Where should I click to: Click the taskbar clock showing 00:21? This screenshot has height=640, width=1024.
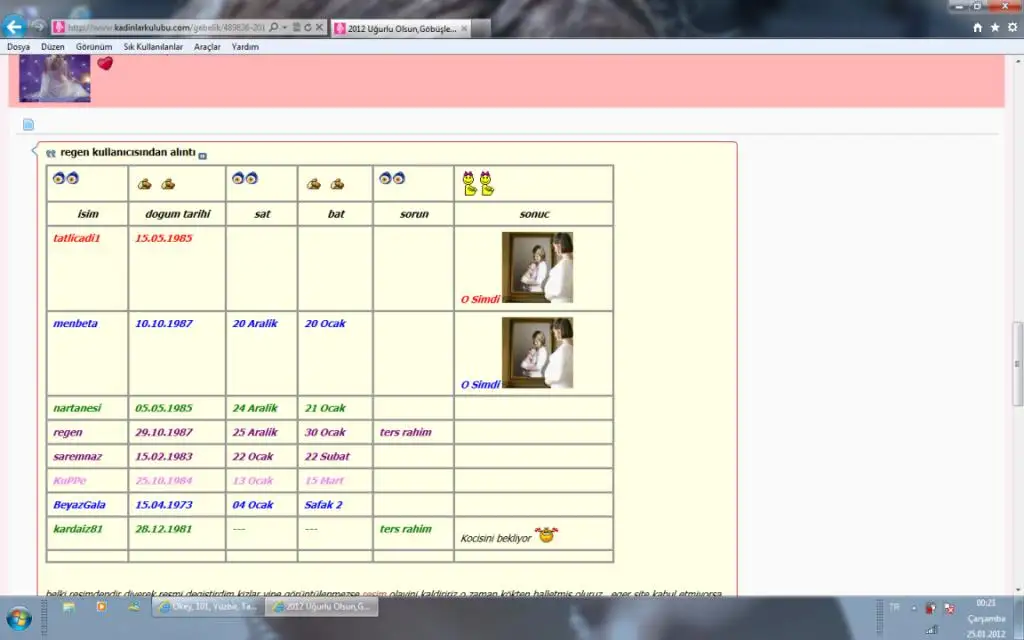pyautogui.click(x=986, y=603)
